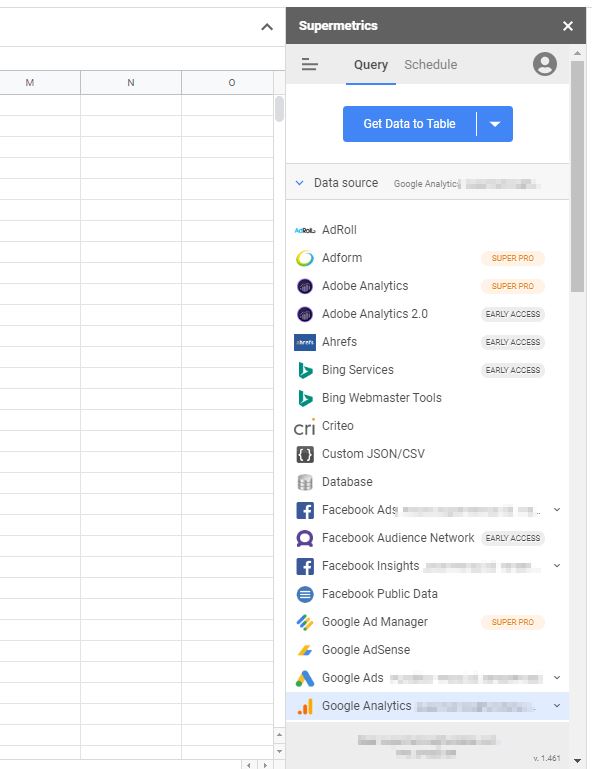Choose the Ahrefs logo icon

(x=305, y=342)
